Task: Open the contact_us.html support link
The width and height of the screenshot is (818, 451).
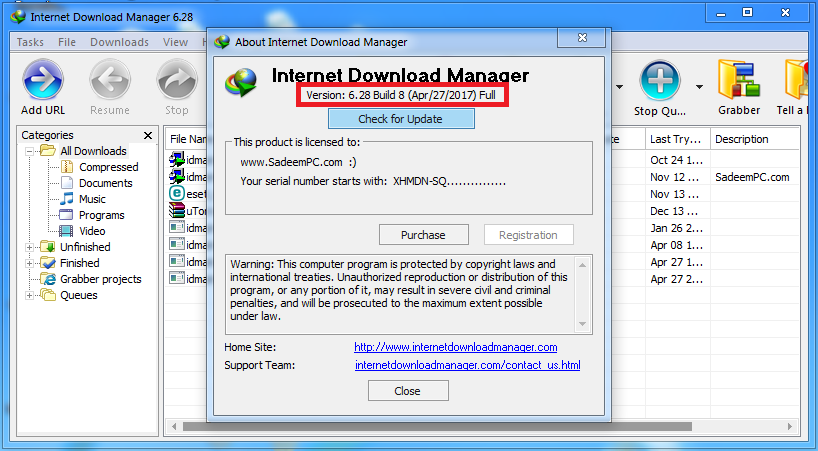Action: 467,365
